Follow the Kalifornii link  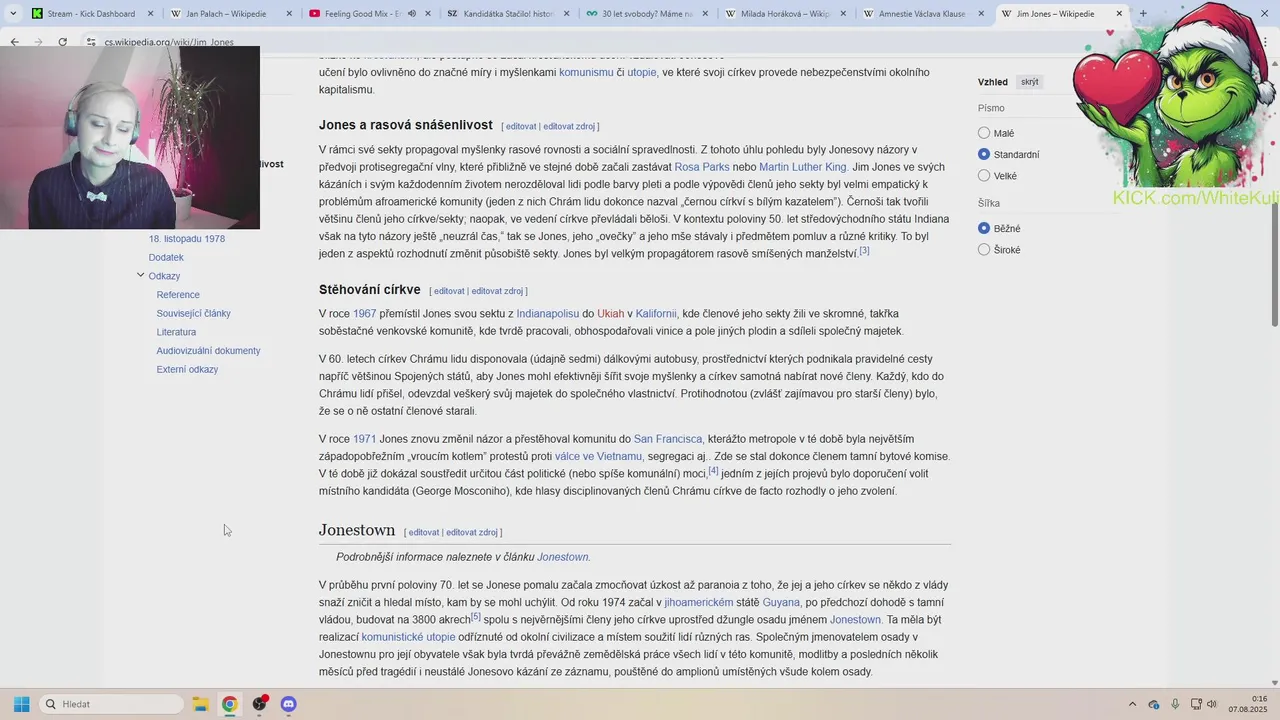coord(656,314)
